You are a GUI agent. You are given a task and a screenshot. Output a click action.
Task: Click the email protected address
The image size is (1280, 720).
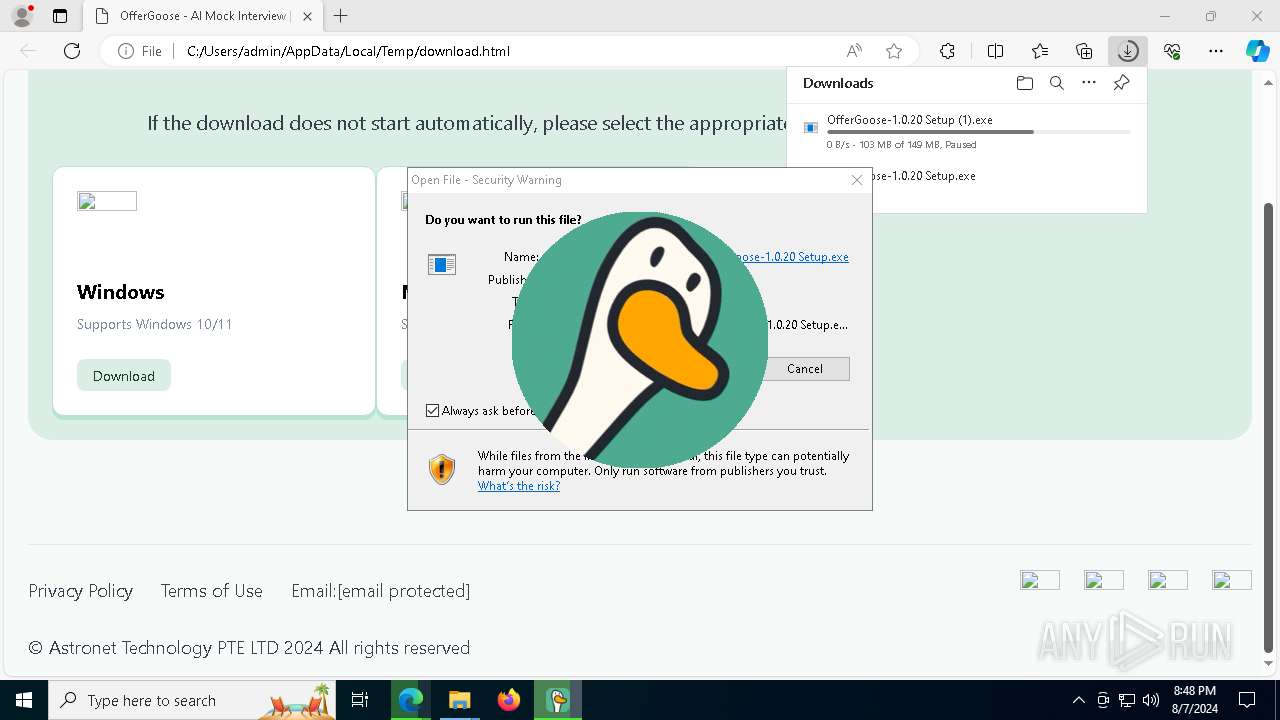click(x=404, y=591)
